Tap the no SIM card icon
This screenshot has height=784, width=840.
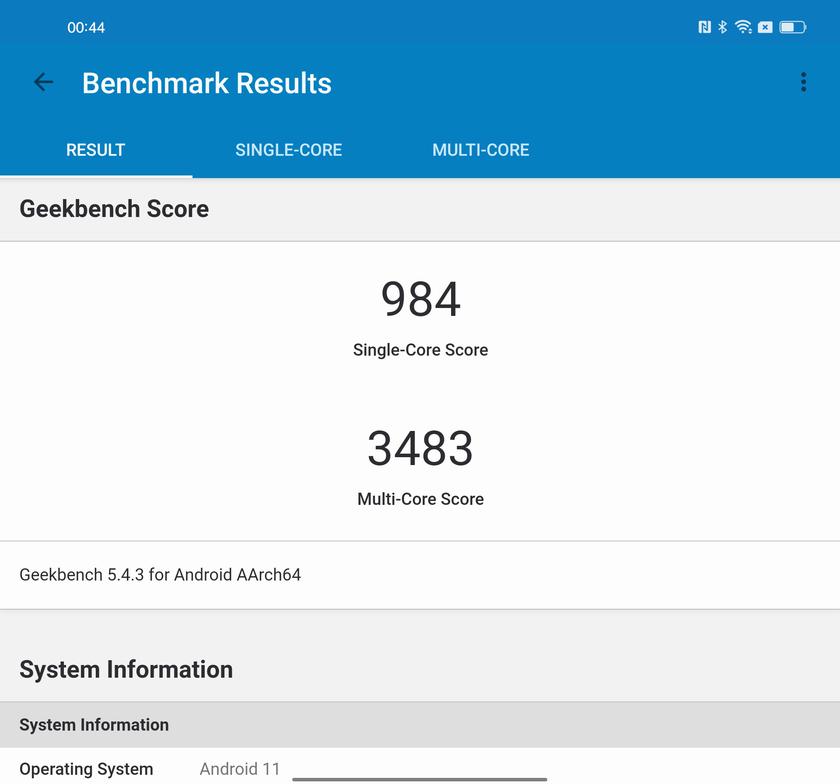pyautogui.click(x=765, y=27)
